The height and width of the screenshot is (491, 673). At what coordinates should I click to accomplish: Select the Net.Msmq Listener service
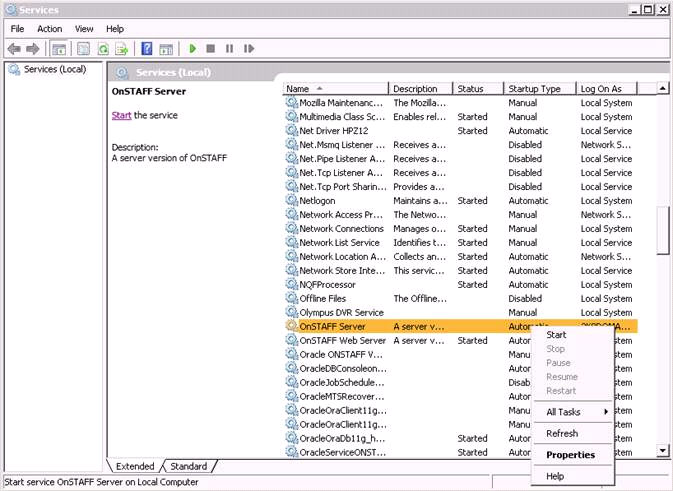[x=461, y=145]
